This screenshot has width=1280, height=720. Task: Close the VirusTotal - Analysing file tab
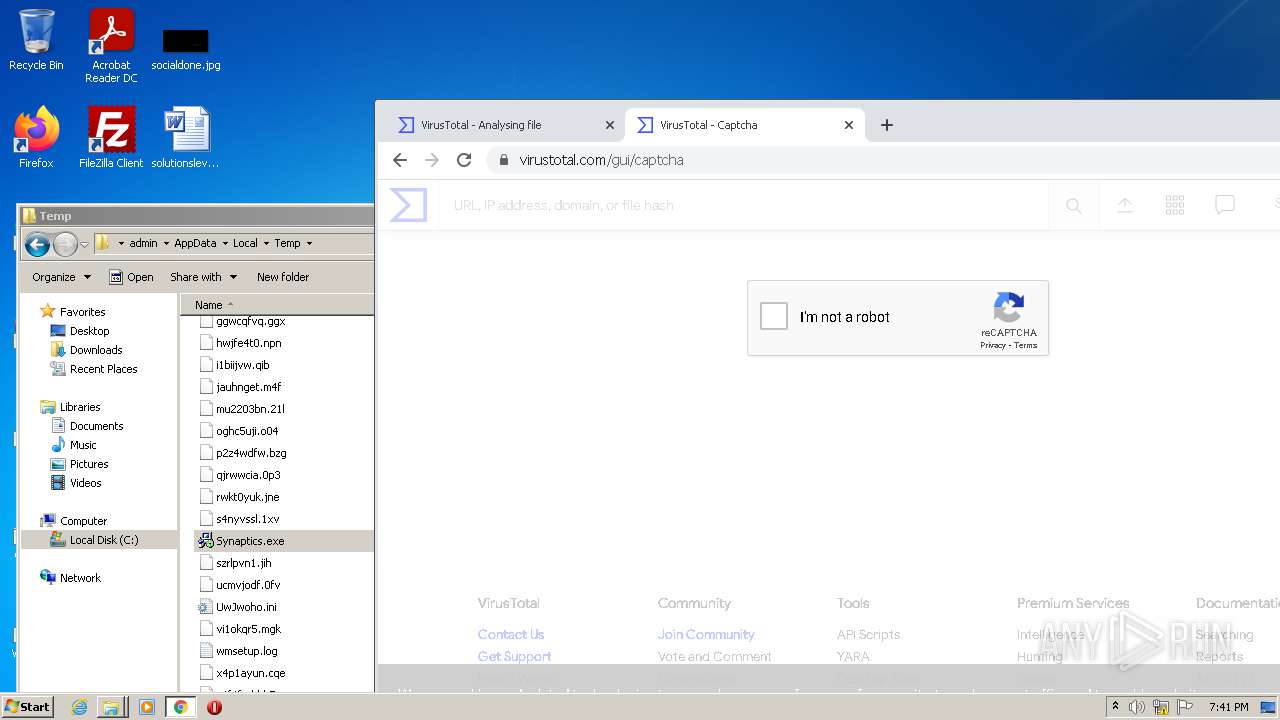point(610,125)
